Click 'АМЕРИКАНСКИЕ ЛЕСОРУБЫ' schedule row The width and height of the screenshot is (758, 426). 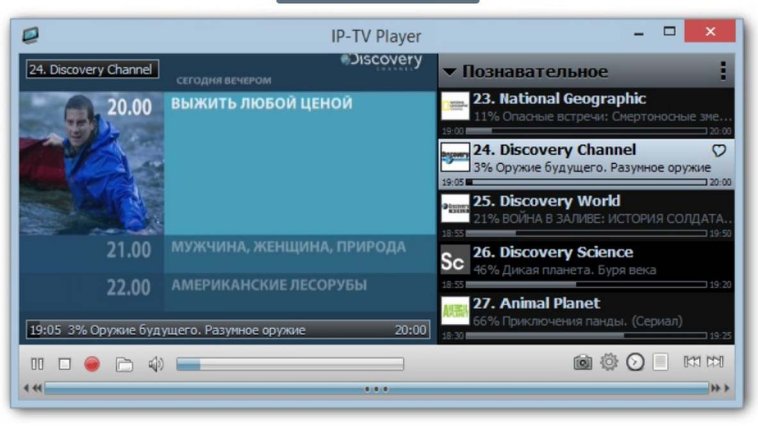[269, 285]
